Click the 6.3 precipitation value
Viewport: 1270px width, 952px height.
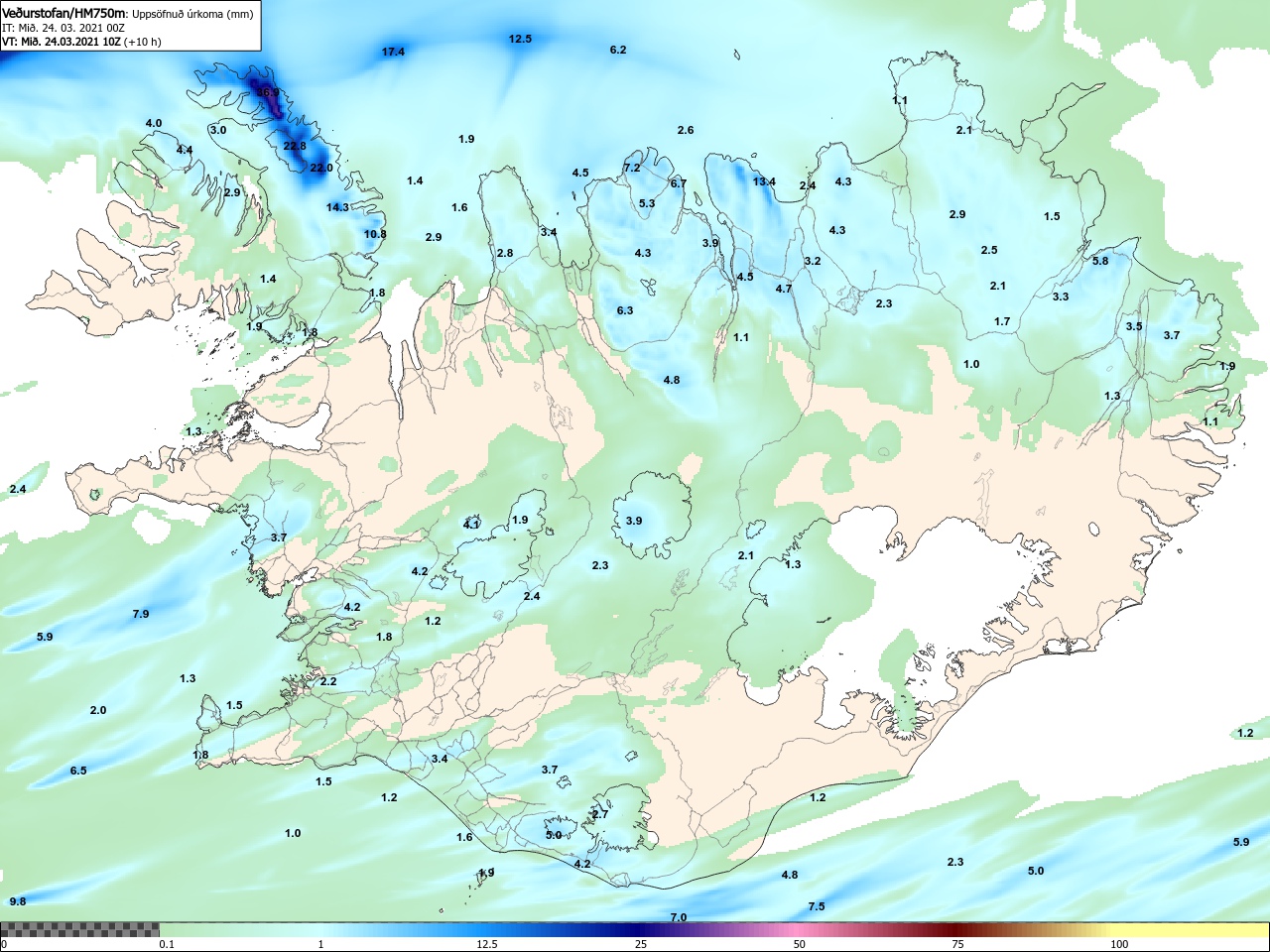pos(625,310)
